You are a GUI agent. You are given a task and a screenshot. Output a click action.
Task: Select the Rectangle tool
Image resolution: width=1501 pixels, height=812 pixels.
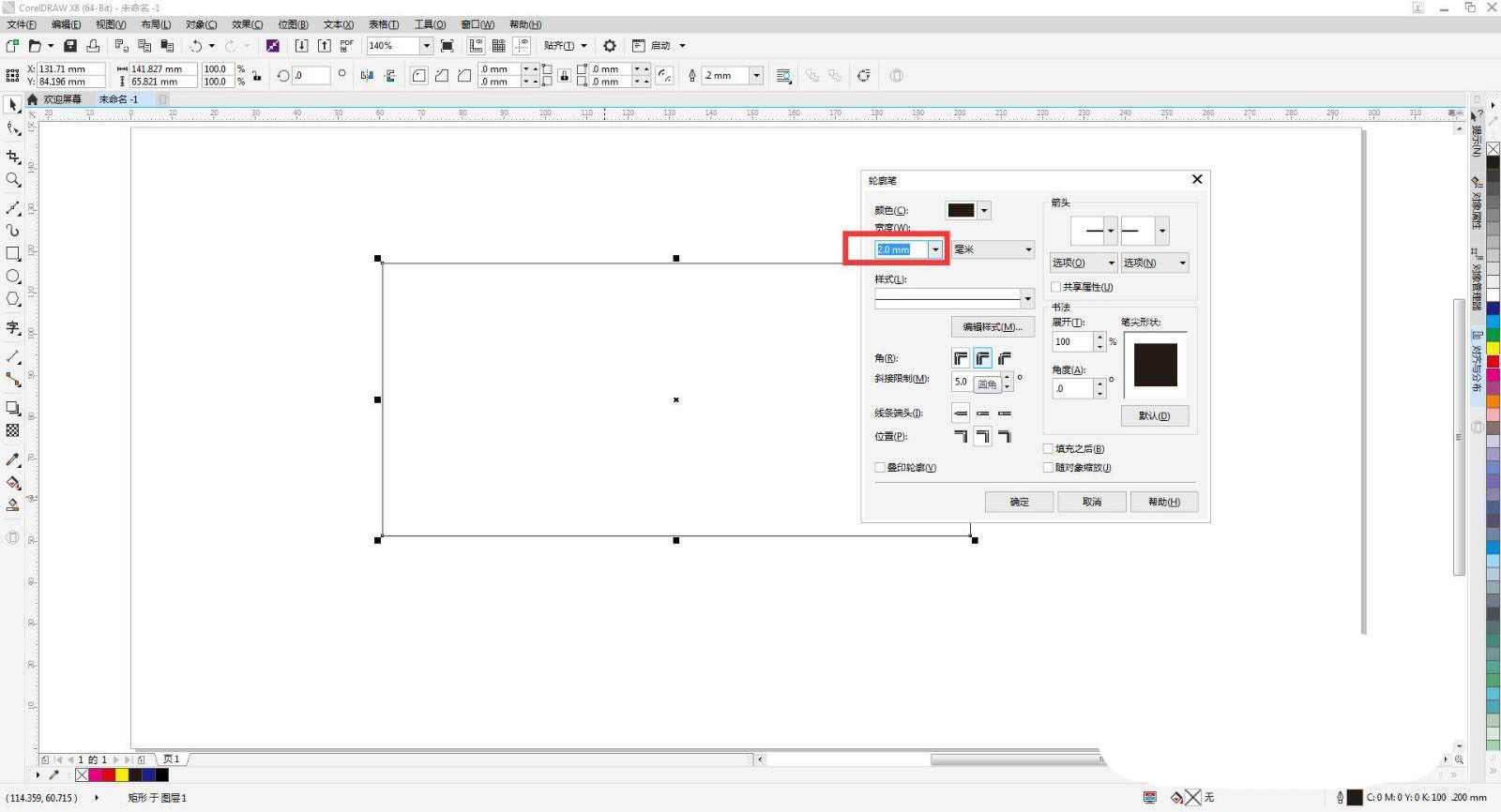[x=13, y=253]
